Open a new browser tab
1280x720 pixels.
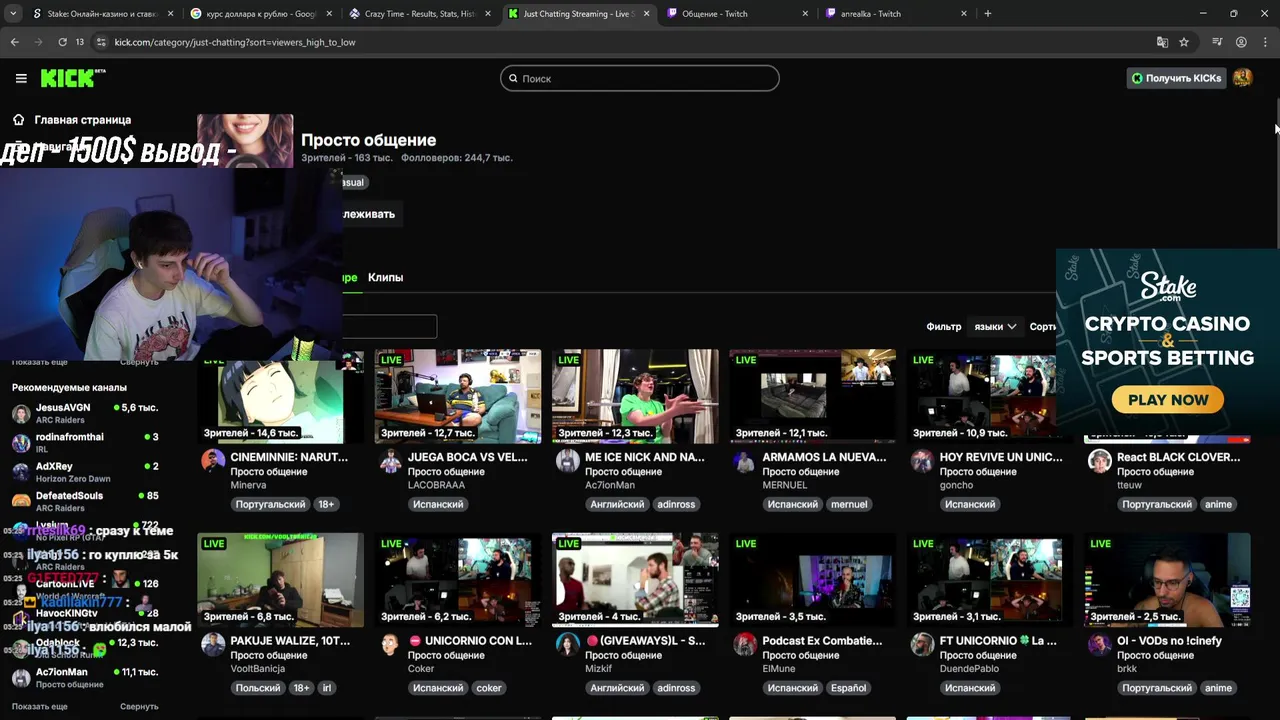[988, 14]
